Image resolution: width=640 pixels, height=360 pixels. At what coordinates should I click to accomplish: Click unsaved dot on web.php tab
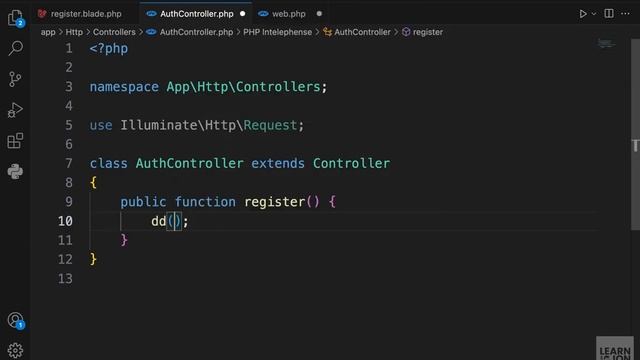tap(319, 14)
